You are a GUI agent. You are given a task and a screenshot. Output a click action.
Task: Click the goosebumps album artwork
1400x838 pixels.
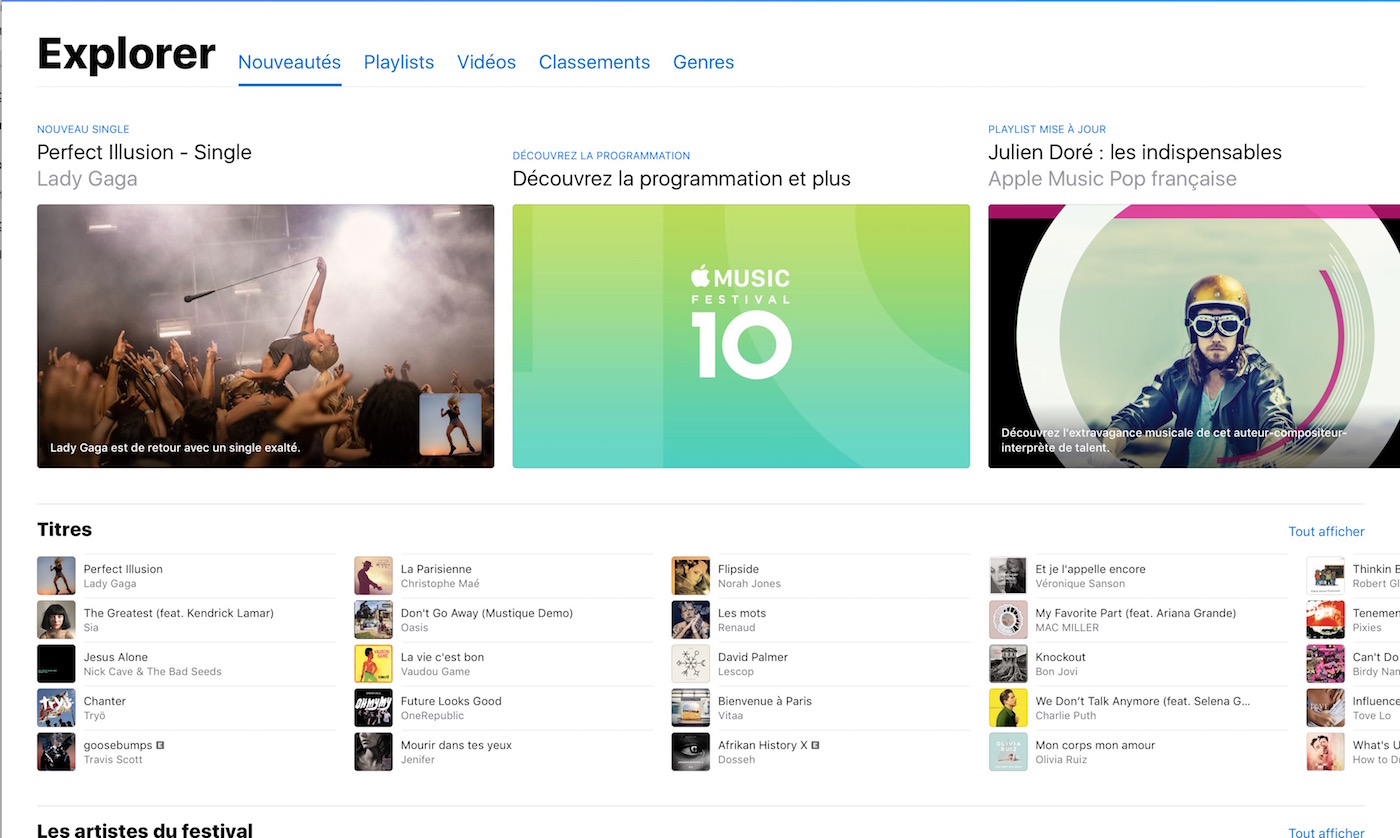pos(56,752)
